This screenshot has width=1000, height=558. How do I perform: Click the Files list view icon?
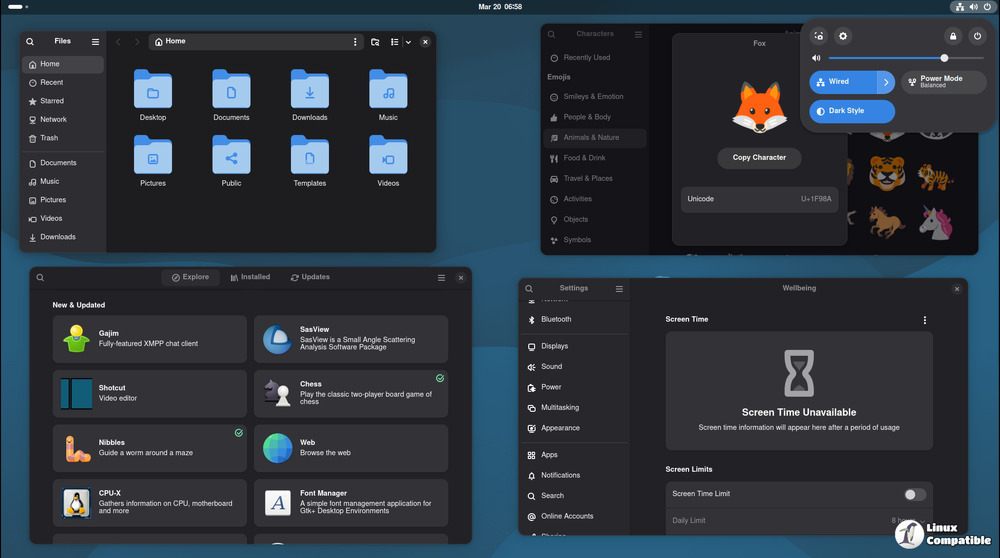[395, 42]
